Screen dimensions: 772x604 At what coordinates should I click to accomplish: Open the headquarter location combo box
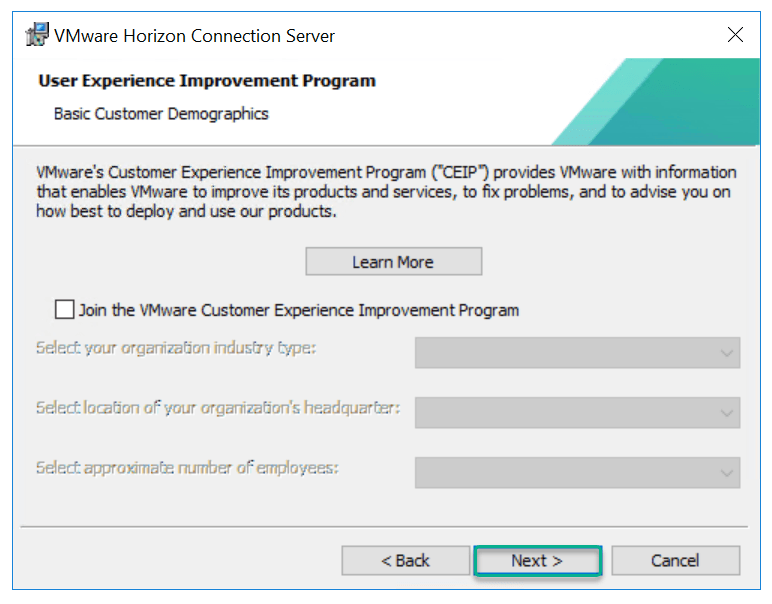(577, 412)
